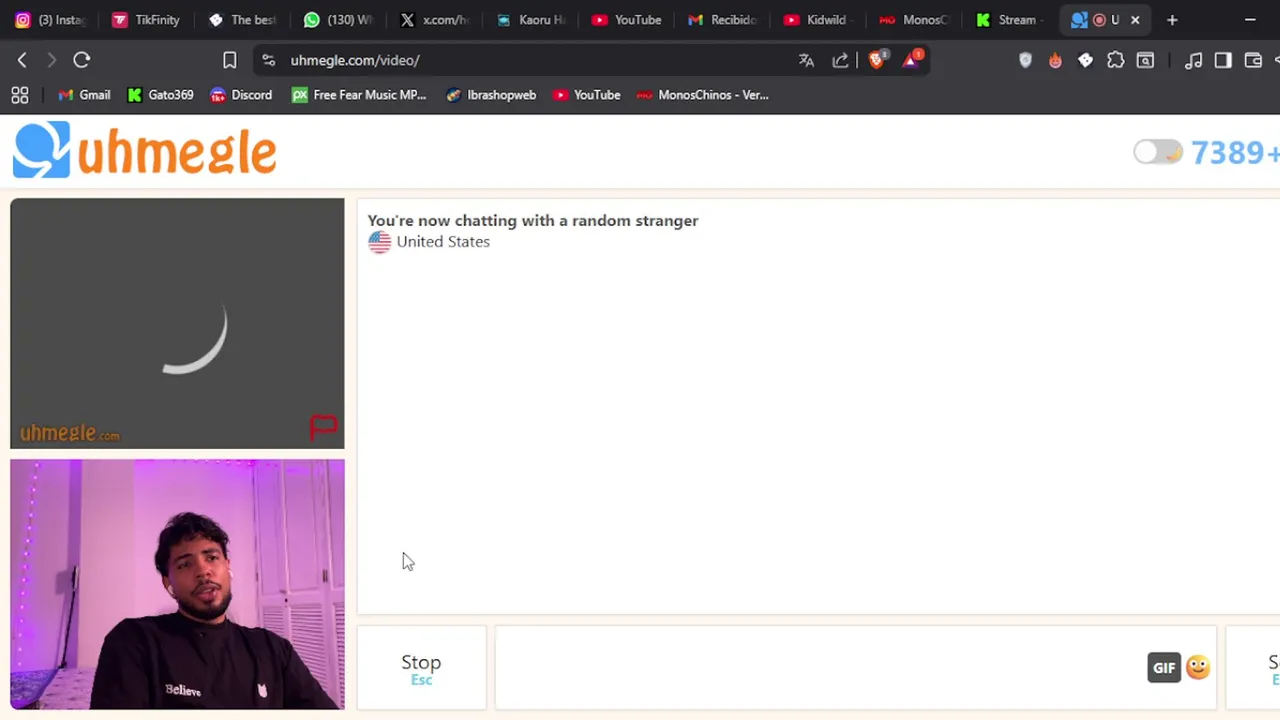The image size is (1280, 720).
Task: Switch to the Kidwild YouTube tab
Action: [819, 20]
